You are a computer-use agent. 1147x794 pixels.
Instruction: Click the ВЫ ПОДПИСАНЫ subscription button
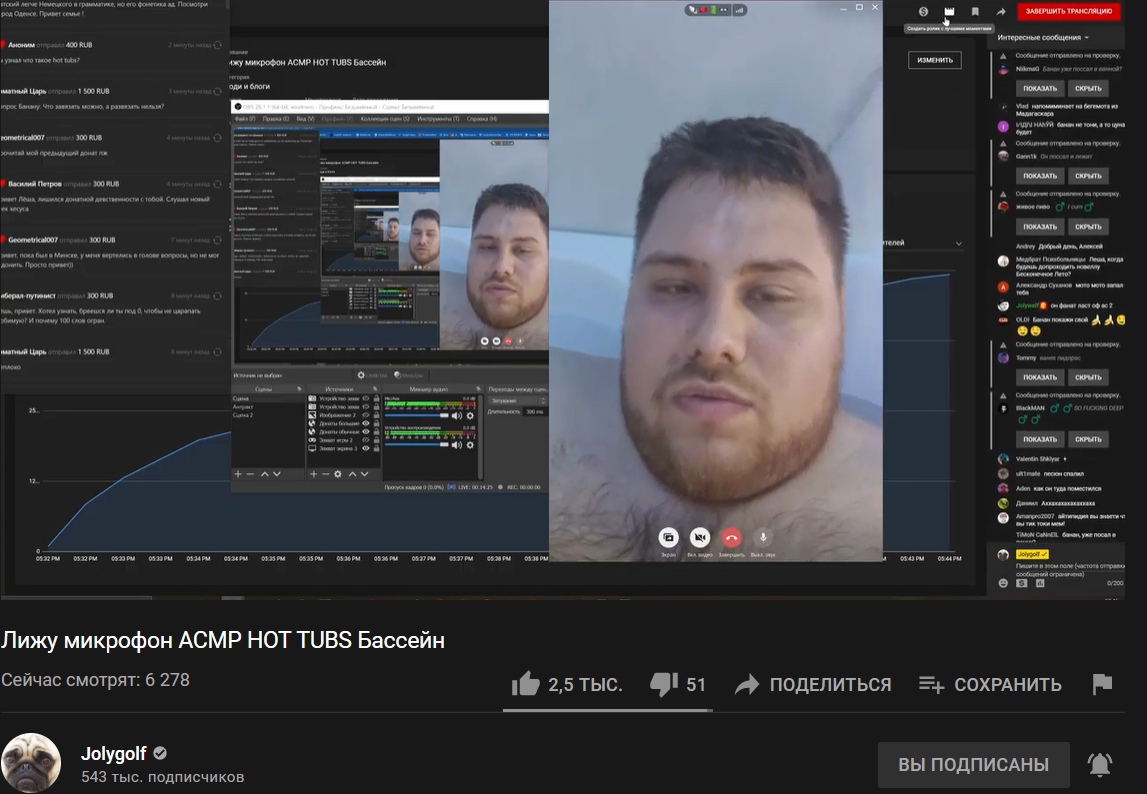pyautogui.click(x=974, y=765)
